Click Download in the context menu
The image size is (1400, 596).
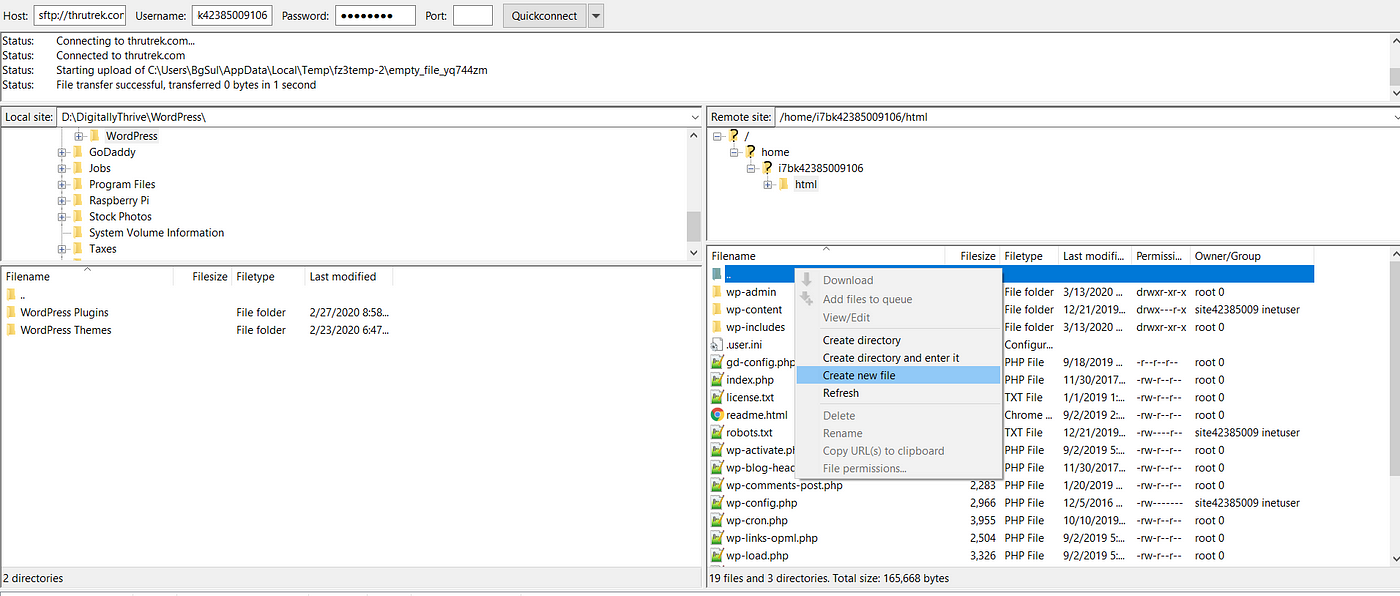(847, 280)
